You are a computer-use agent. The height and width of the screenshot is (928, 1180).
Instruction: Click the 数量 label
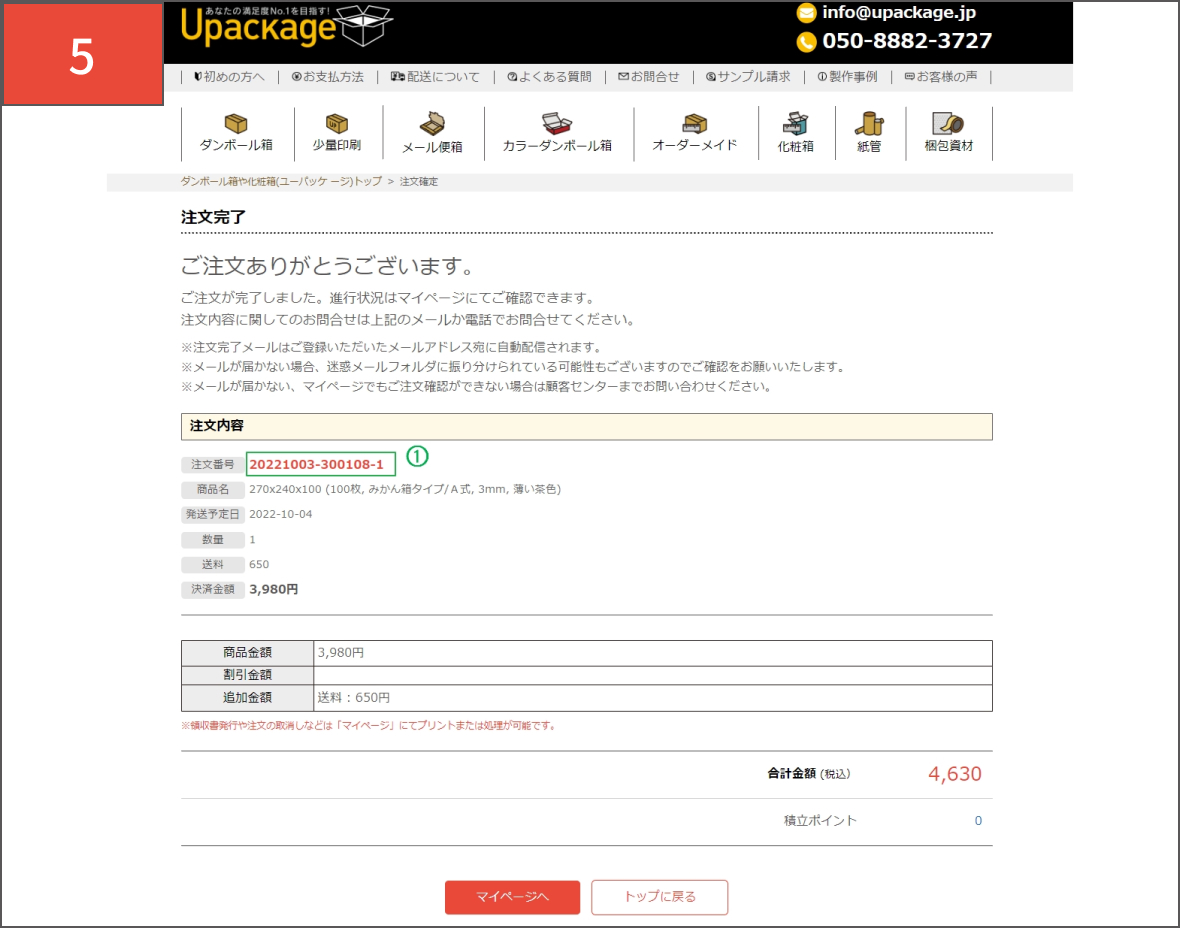(213, 540)
